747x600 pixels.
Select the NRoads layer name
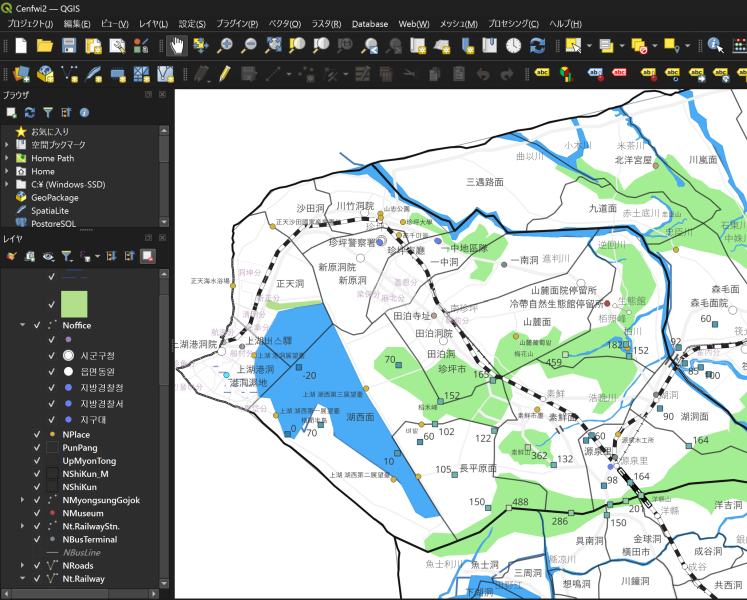coord(78,566)
